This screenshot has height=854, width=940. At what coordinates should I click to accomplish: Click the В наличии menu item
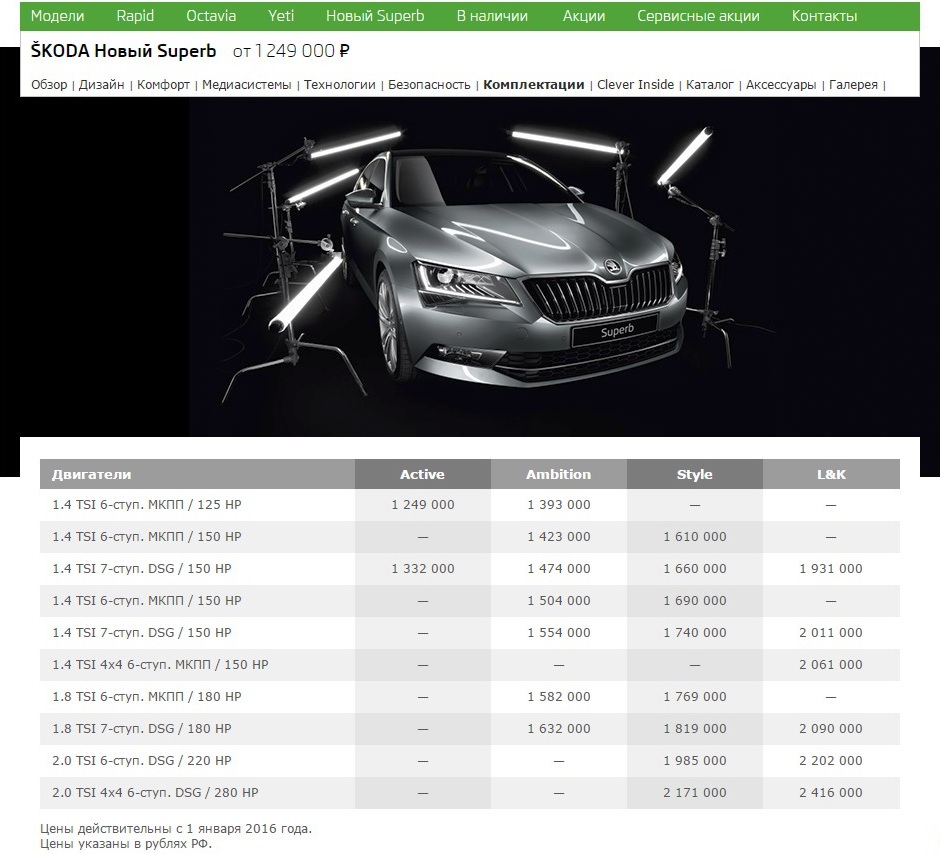click(x=492, y=16)
